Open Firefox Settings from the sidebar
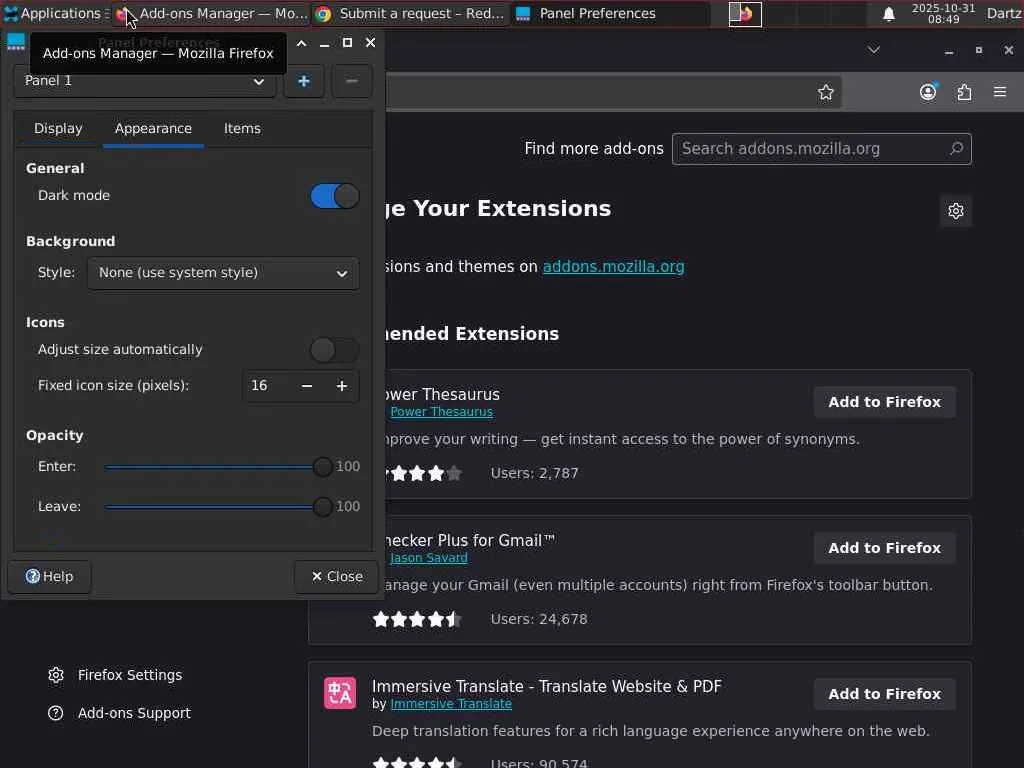Screen dimensions: 1024x768 click(129, 675)
